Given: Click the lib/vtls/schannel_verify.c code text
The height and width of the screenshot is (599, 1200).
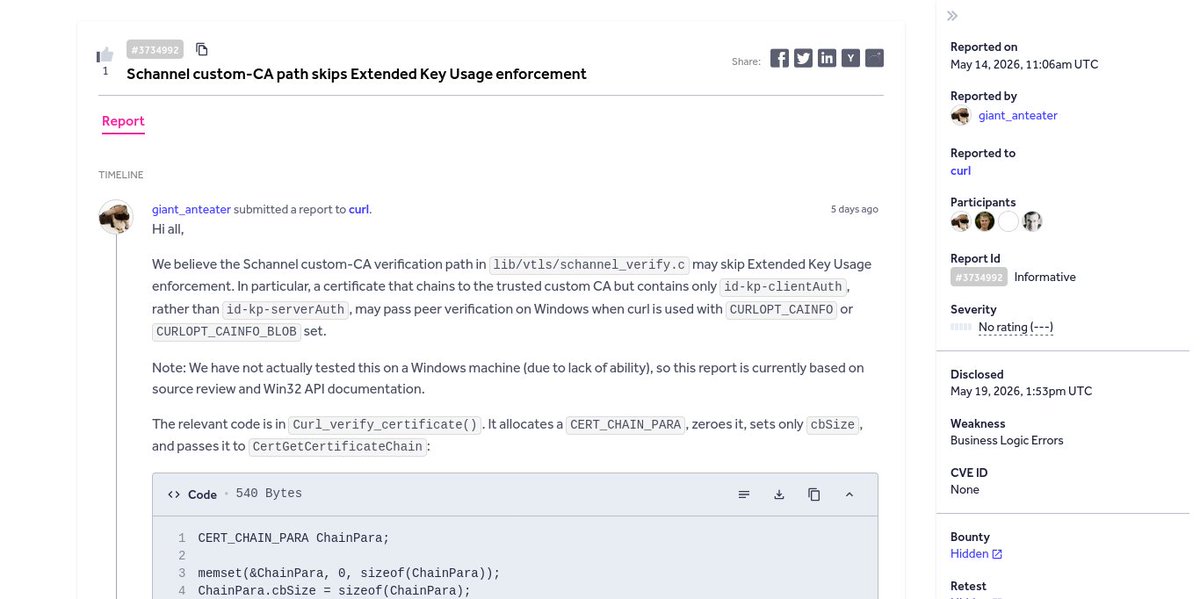Looking at the screenshot, I should click(591, 265).
